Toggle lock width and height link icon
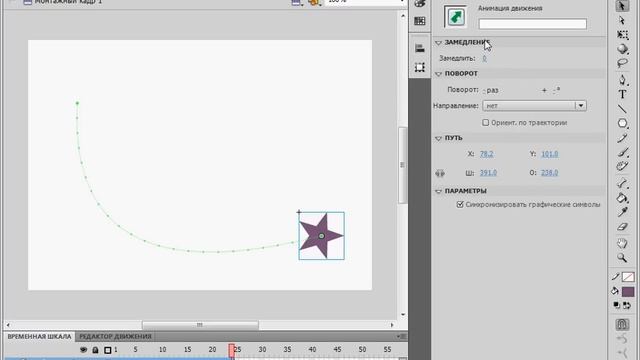Screen dimensions: 640x360 pos(440,173)
